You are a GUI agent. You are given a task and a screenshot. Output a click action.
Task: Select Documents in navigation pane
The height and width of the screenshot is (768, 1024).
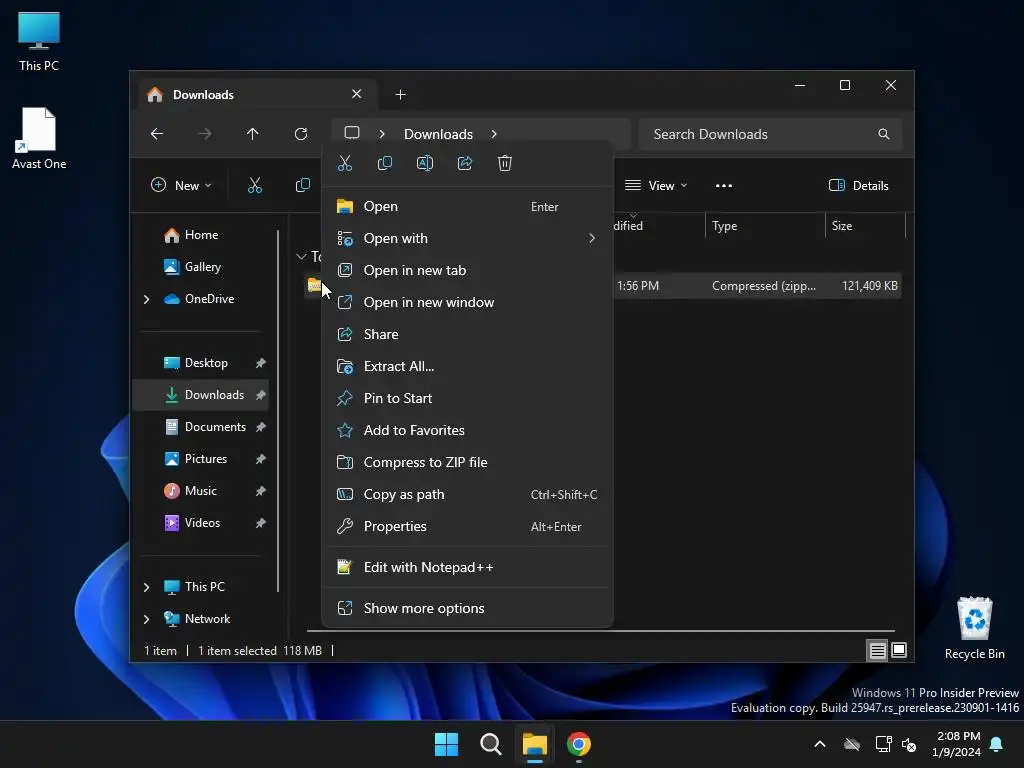[215, 427]
